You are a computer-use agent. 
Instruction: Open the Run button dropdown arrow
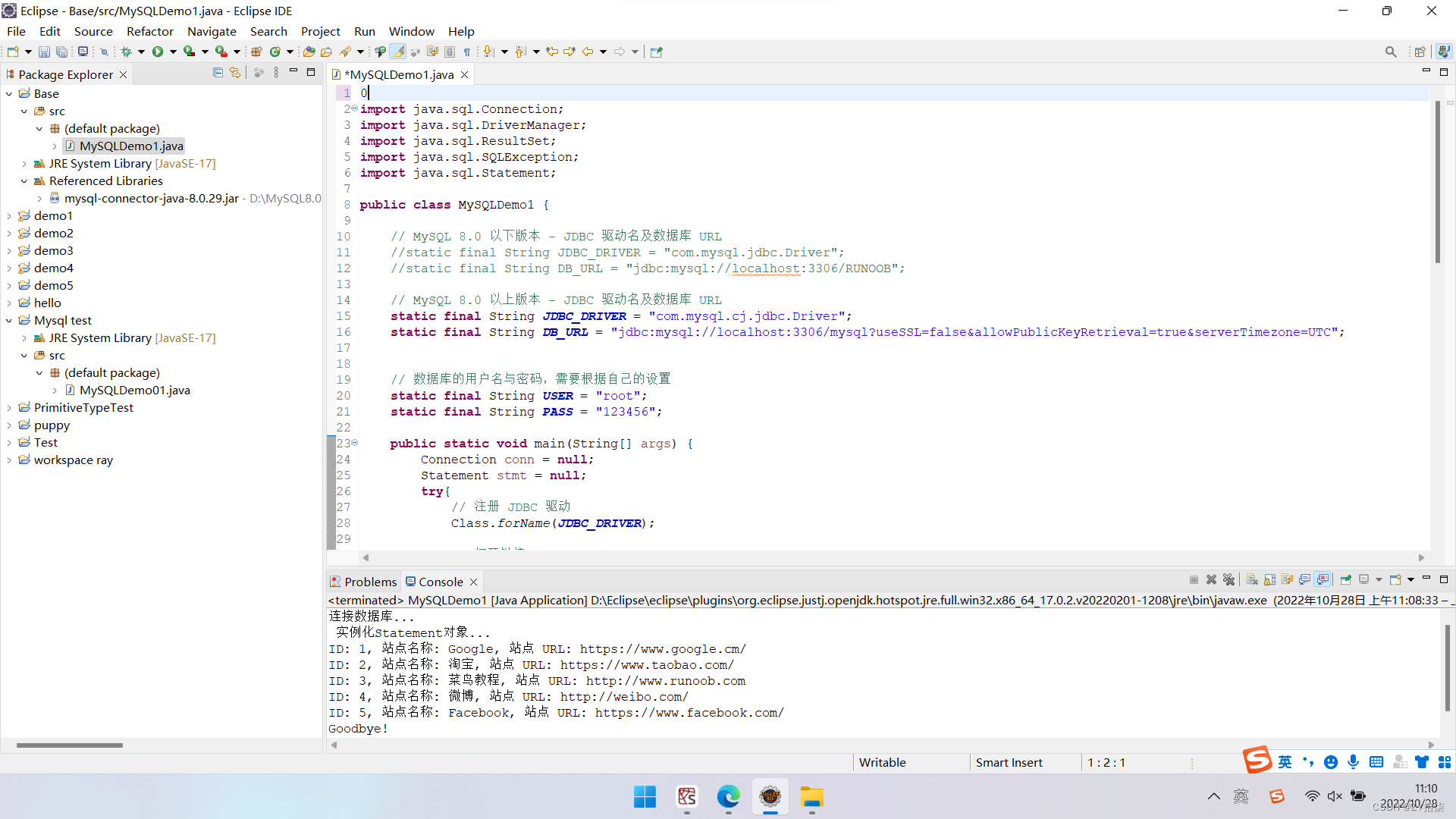(x=173, y=52)
